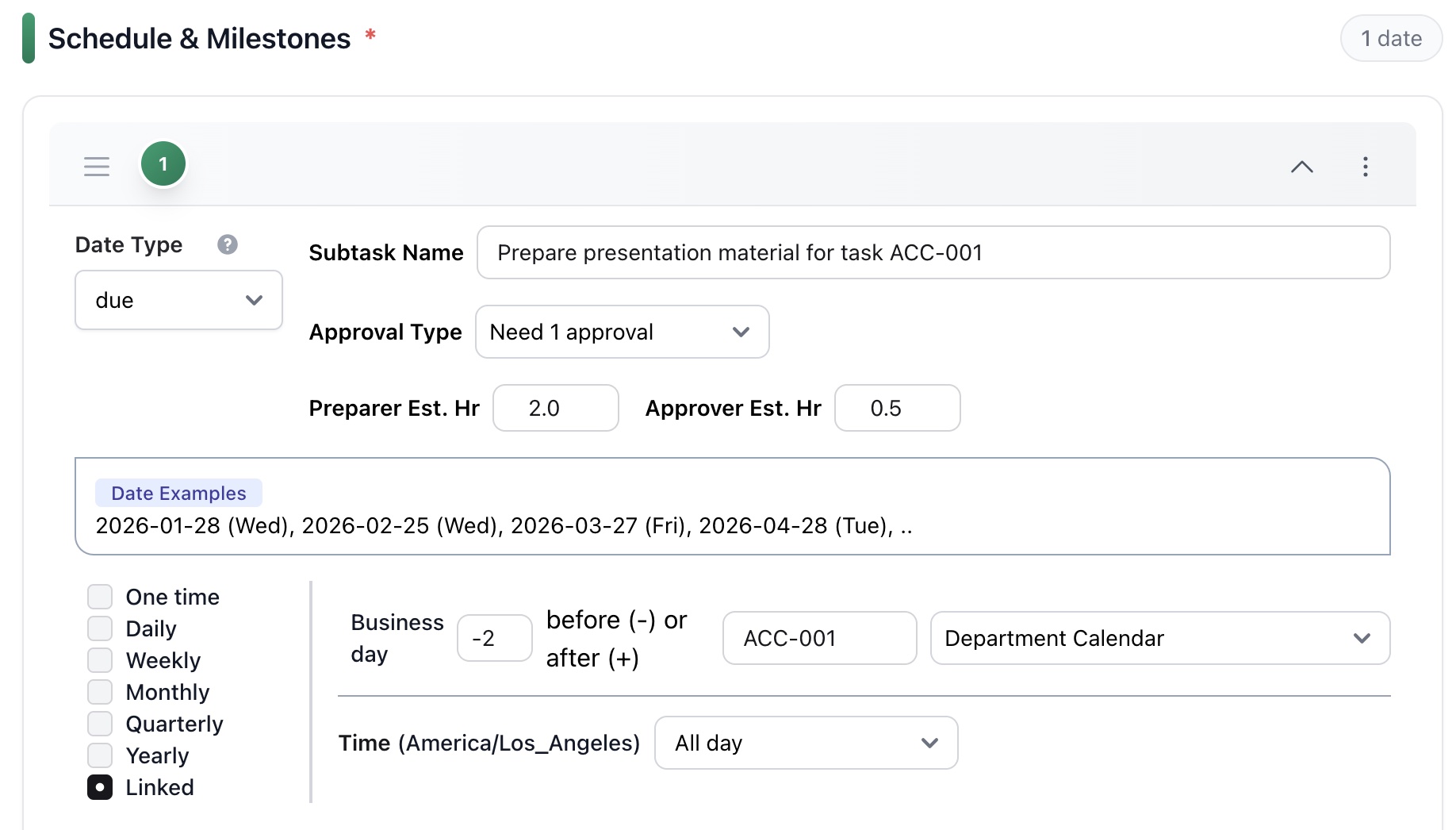Open the help tooltip next to Date Type

228,244
